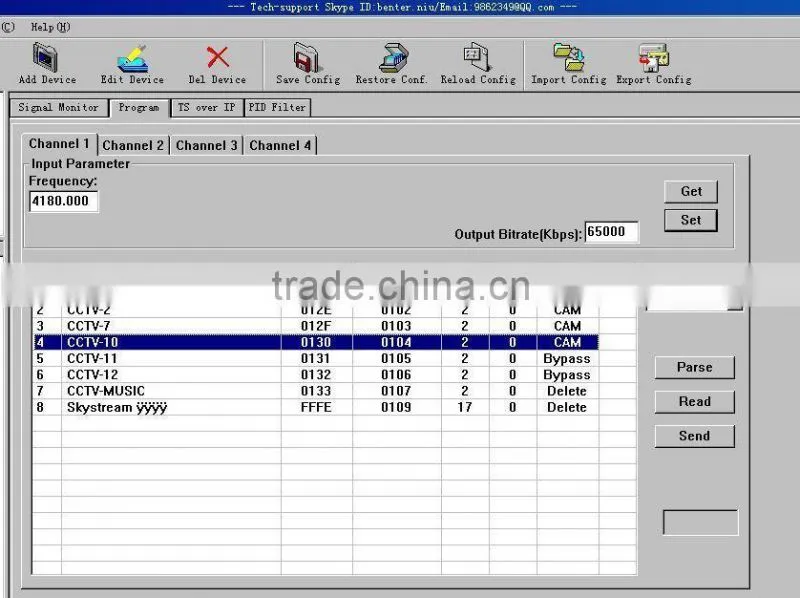This screenshot has height=598, width=800.
Task: Open the TS over IP tab
Action: tap(207, 108)
